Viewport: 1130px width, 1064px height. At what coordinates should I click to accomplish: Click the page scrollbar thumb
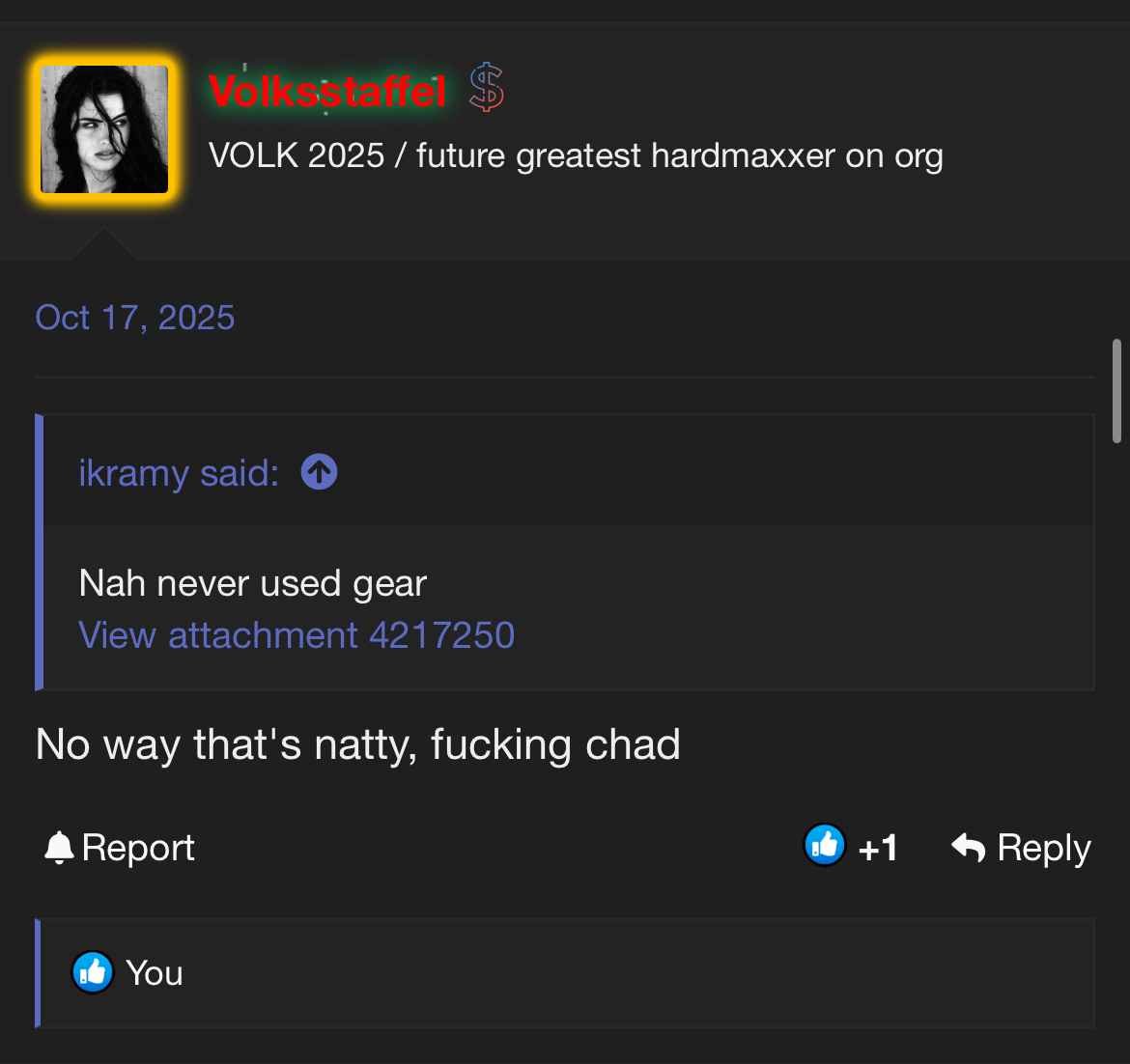pyautogui.click(x=1116, y=389)
